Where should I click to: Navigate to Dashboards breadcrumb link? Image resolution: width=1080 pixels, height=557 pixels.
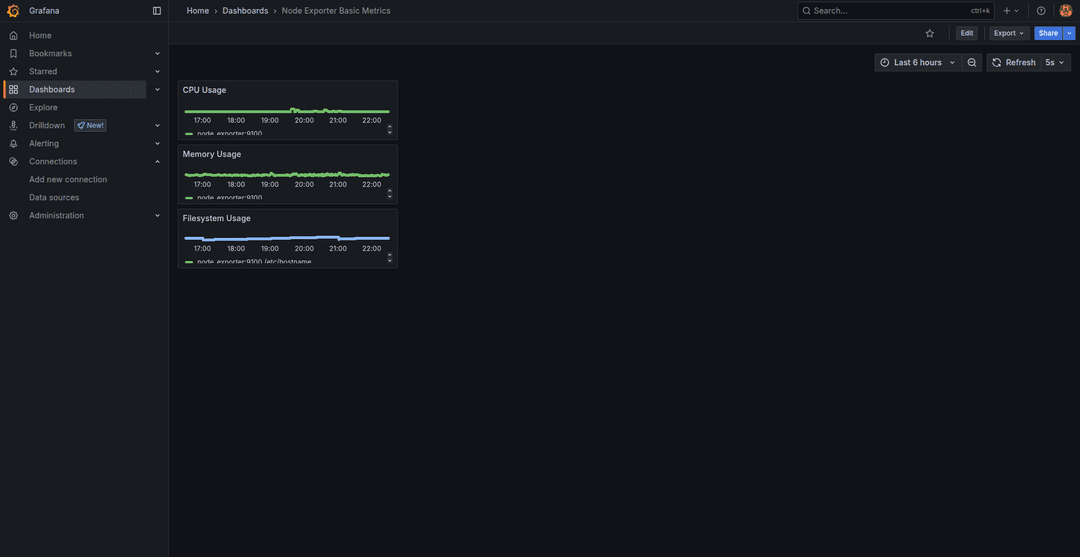pyautogui.click(x=245, y=11)
